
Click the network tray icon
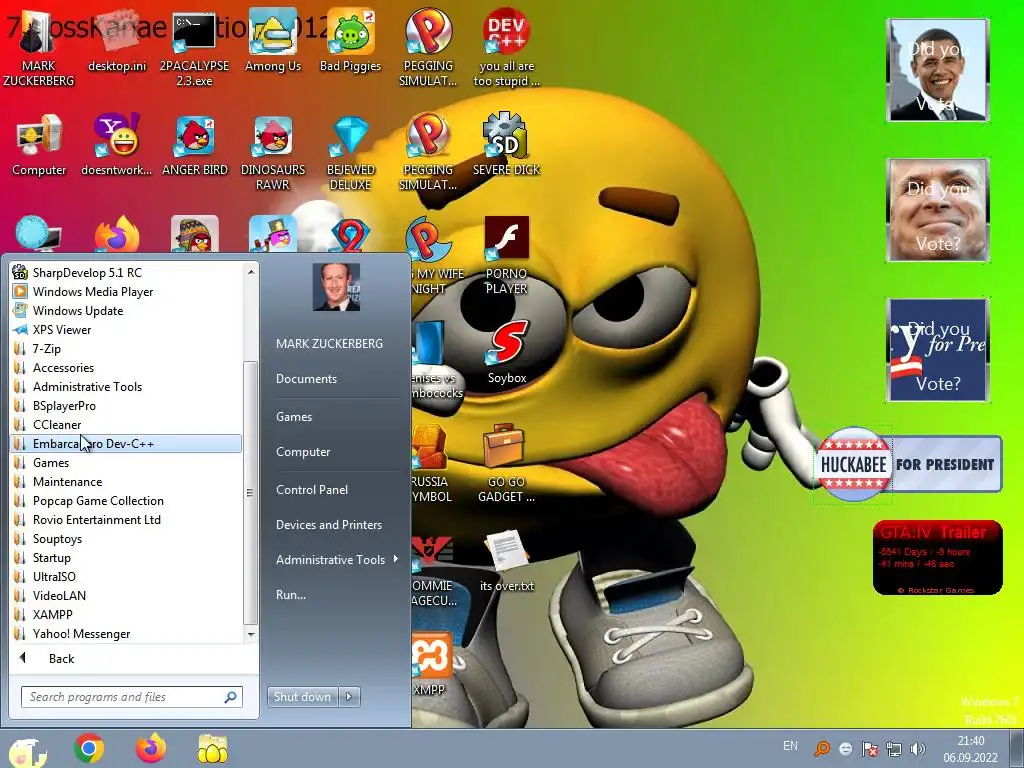(893, 749)
